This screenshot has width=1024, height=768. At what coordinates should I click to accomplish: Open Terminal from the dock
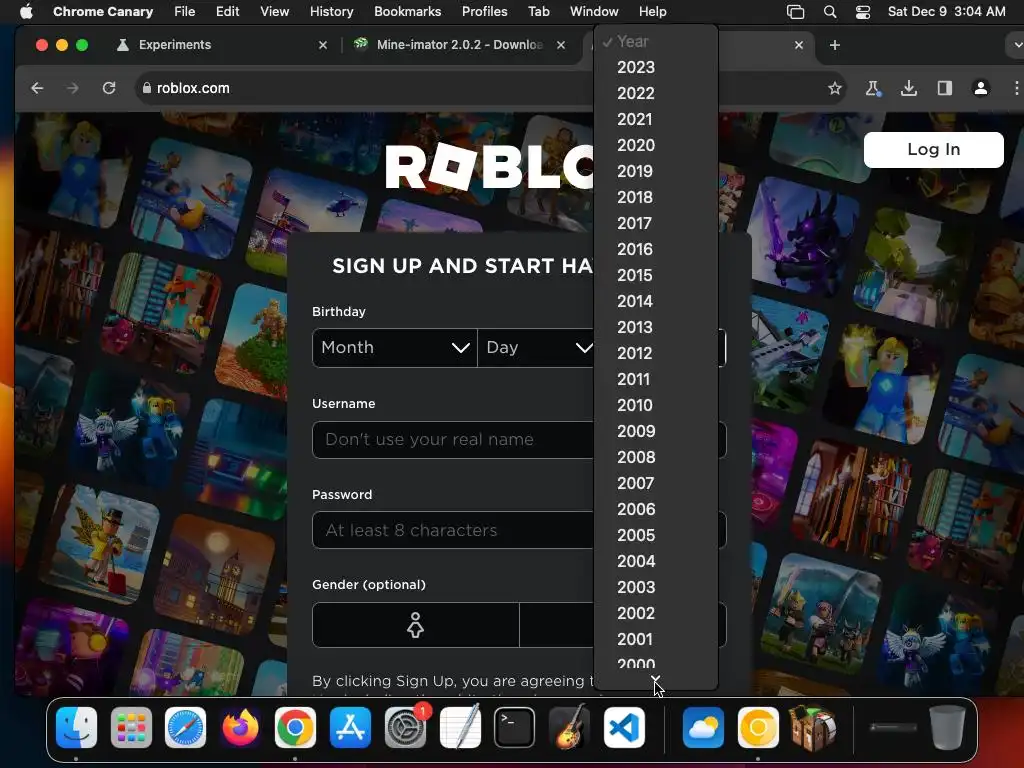515,727
